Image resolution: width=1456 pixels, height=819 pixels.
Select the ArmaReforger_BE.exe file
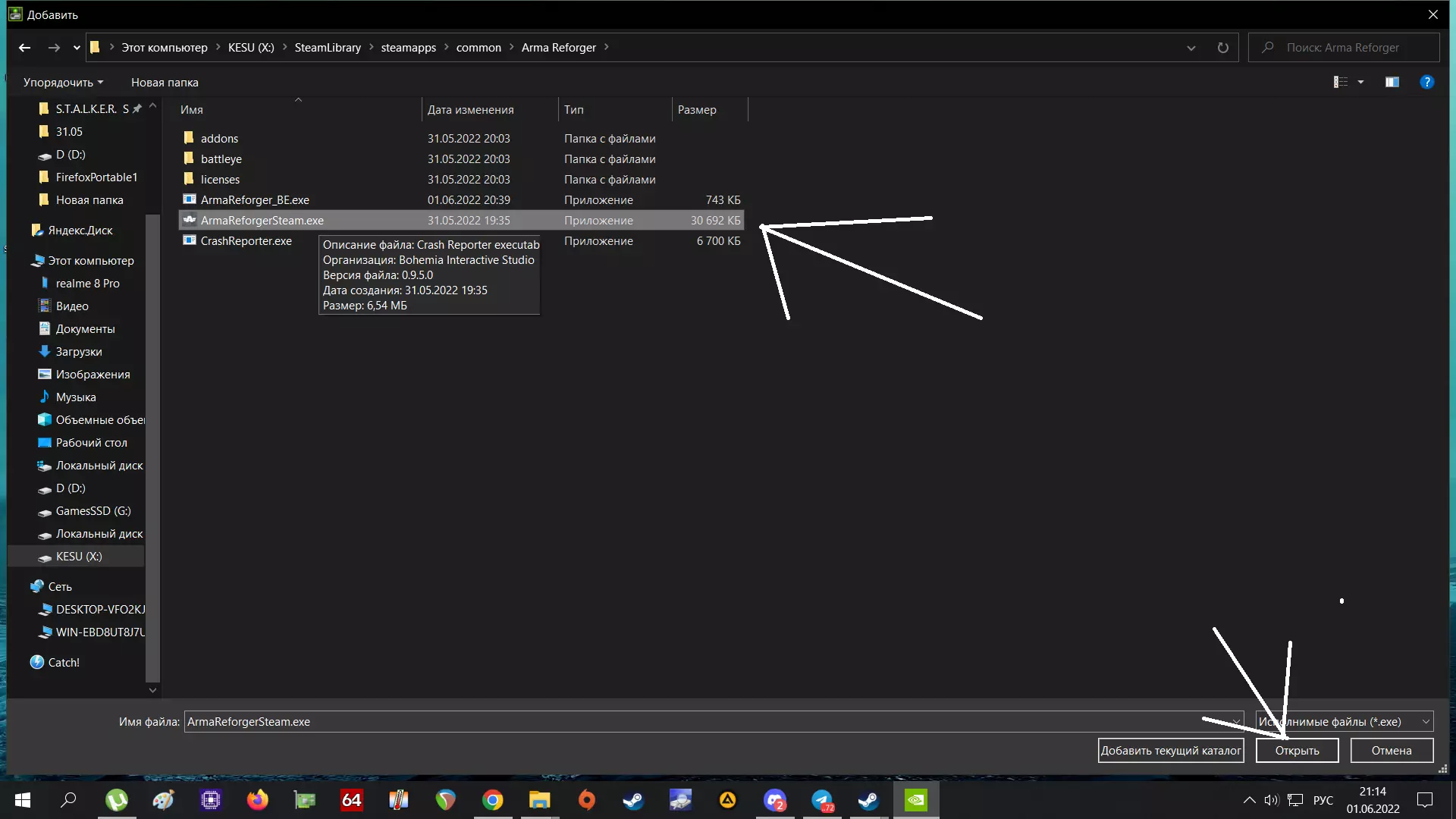pos(255,199)
